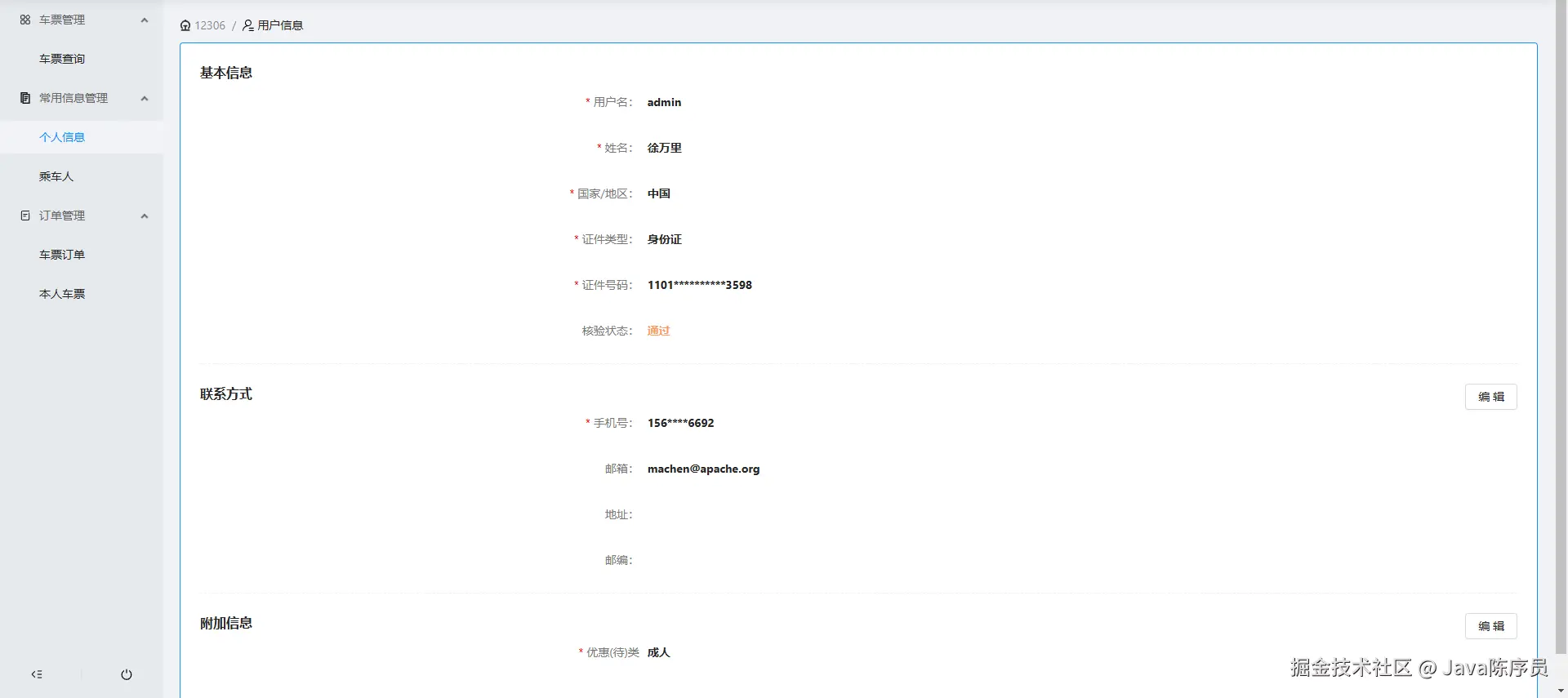
Task: Click the user icon beside 用户信息
Action: click(x=248, y=25)
